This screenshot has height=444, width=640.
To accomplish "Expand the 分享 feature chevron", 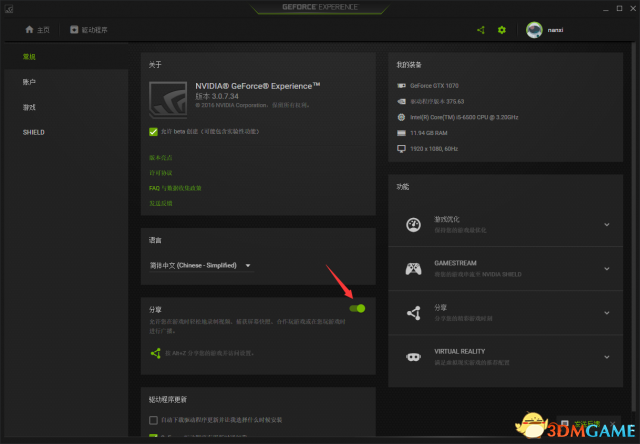I will tap(607, 313).
